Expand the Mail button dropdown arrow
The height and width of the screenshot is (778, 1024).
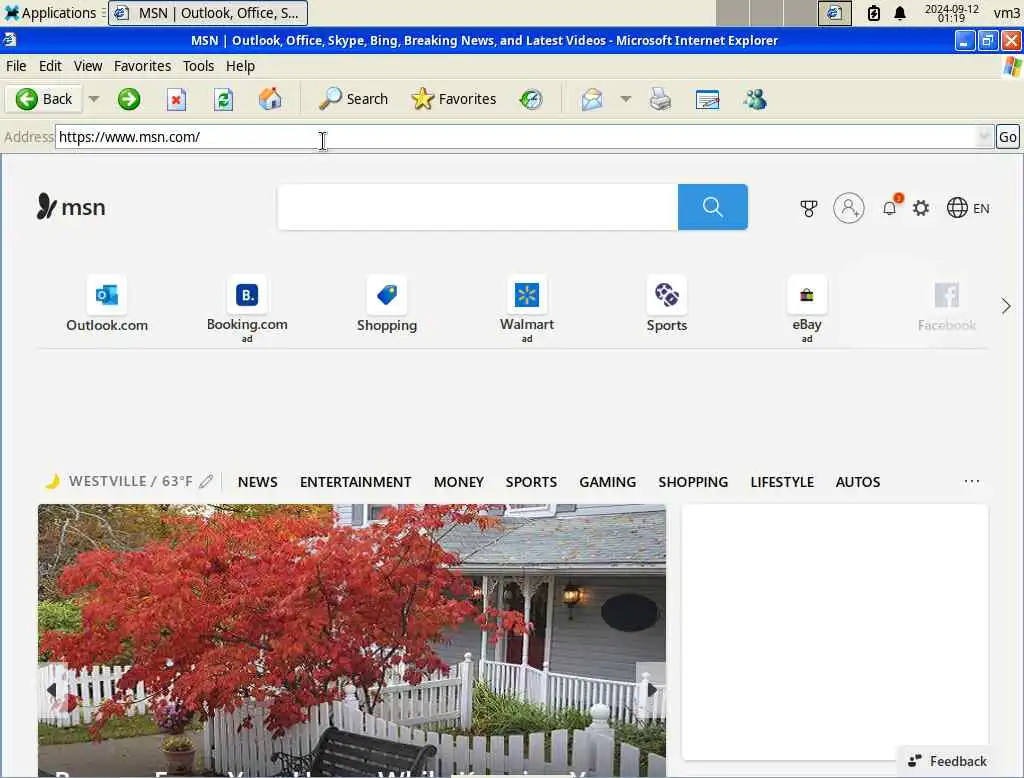pyautogui.click(x=626, y=99)
